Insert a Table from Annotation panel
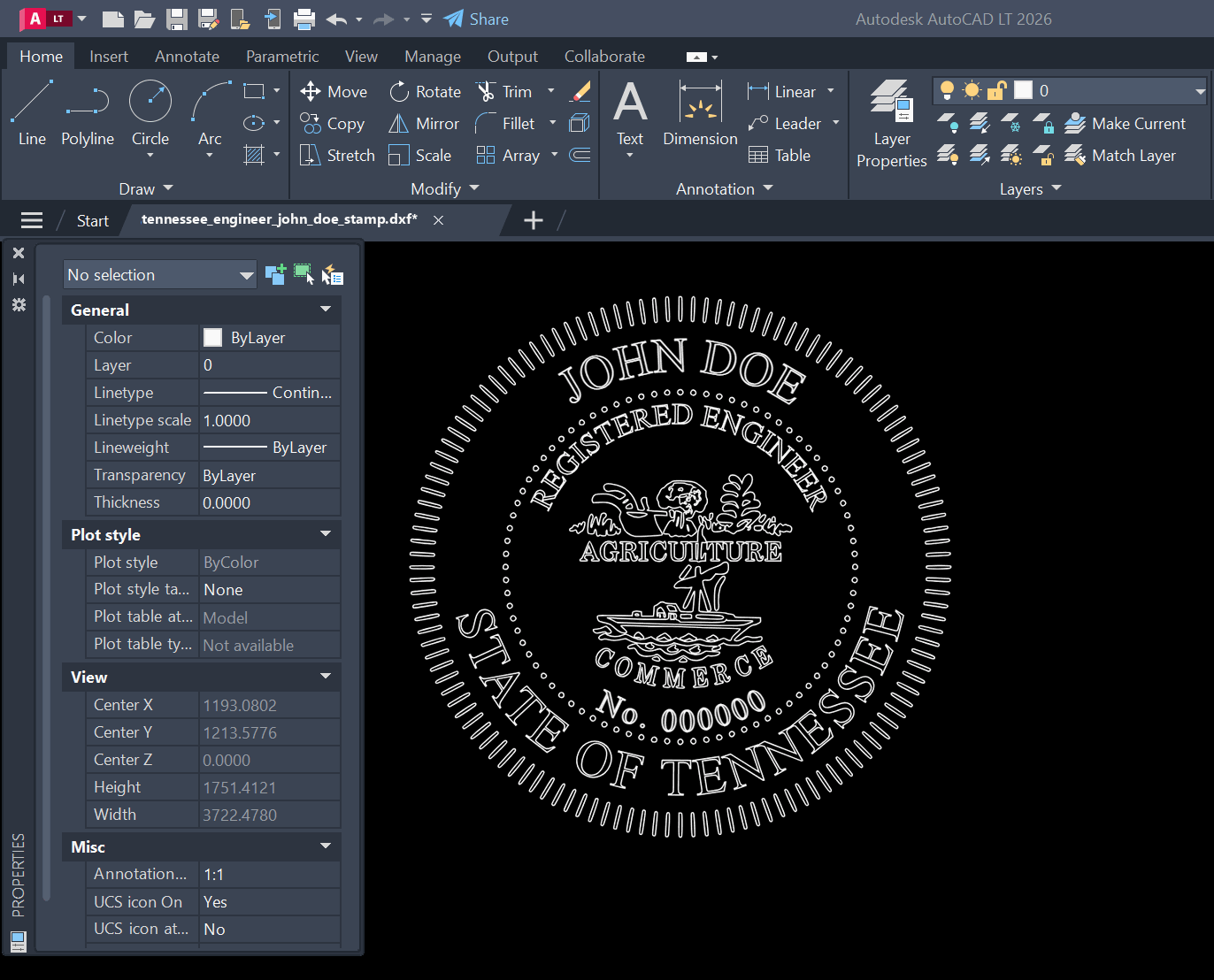The width and height of the screenshot is (1214, 980). pos(780,155)
